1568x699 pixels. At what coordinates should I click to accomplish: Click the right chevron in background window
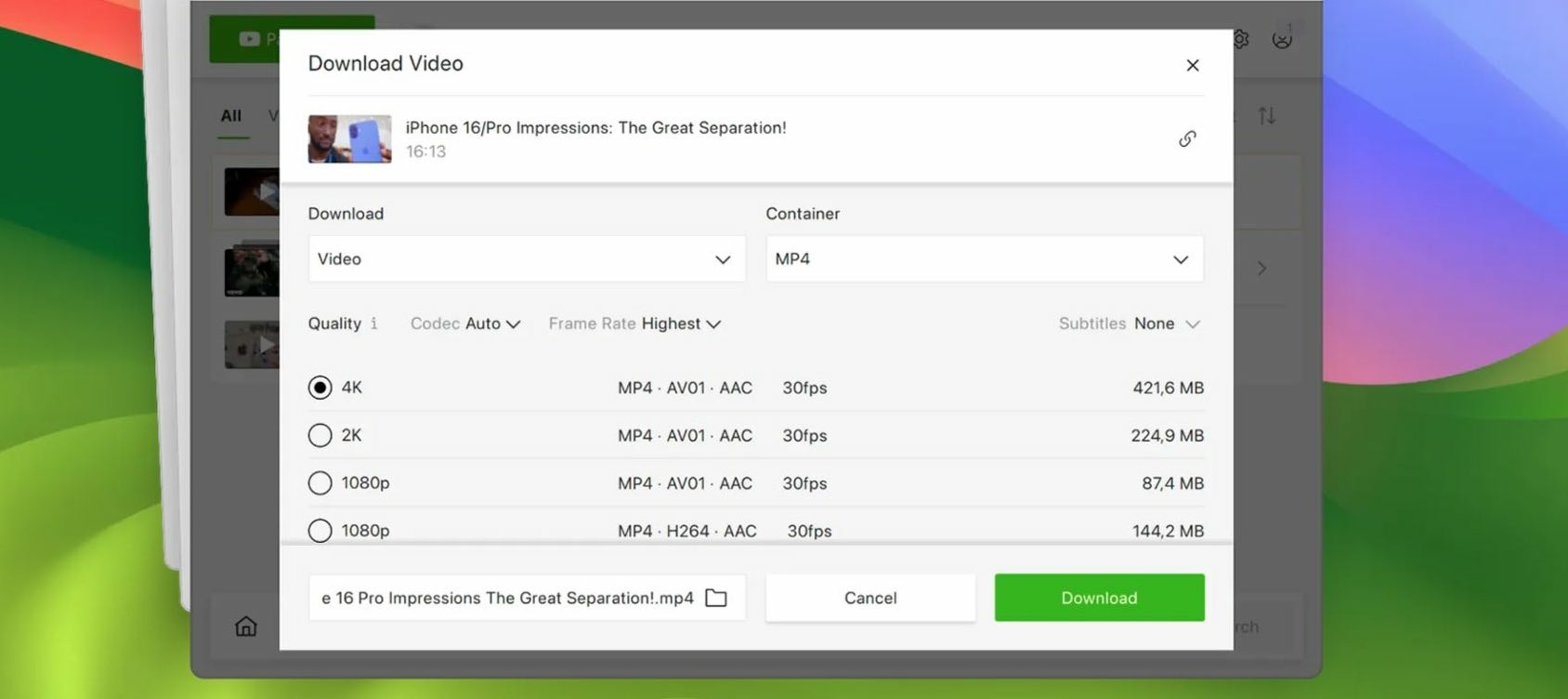[x=1261, y=269]
